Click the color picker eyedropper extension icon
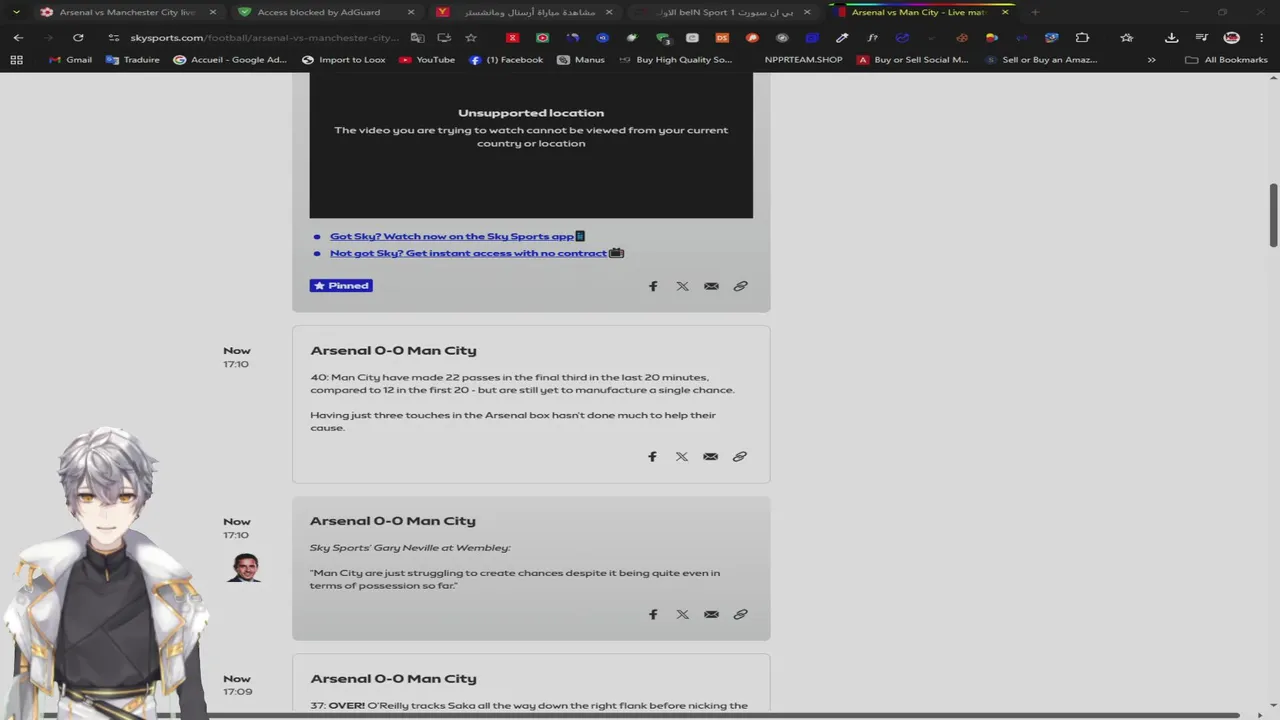 pyautogui.click(x=842, y=38)
